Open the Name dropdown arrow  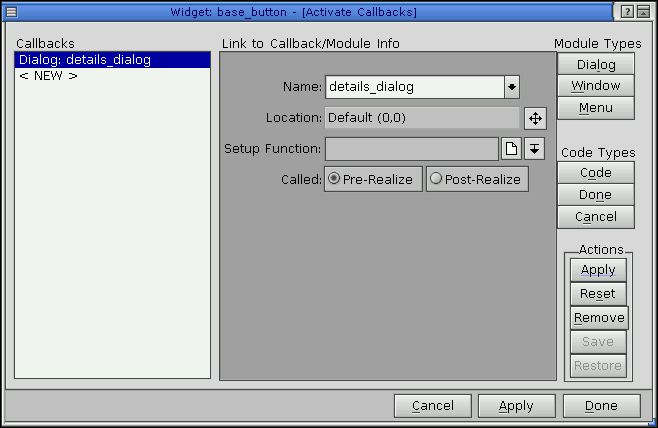click(512, 87)
